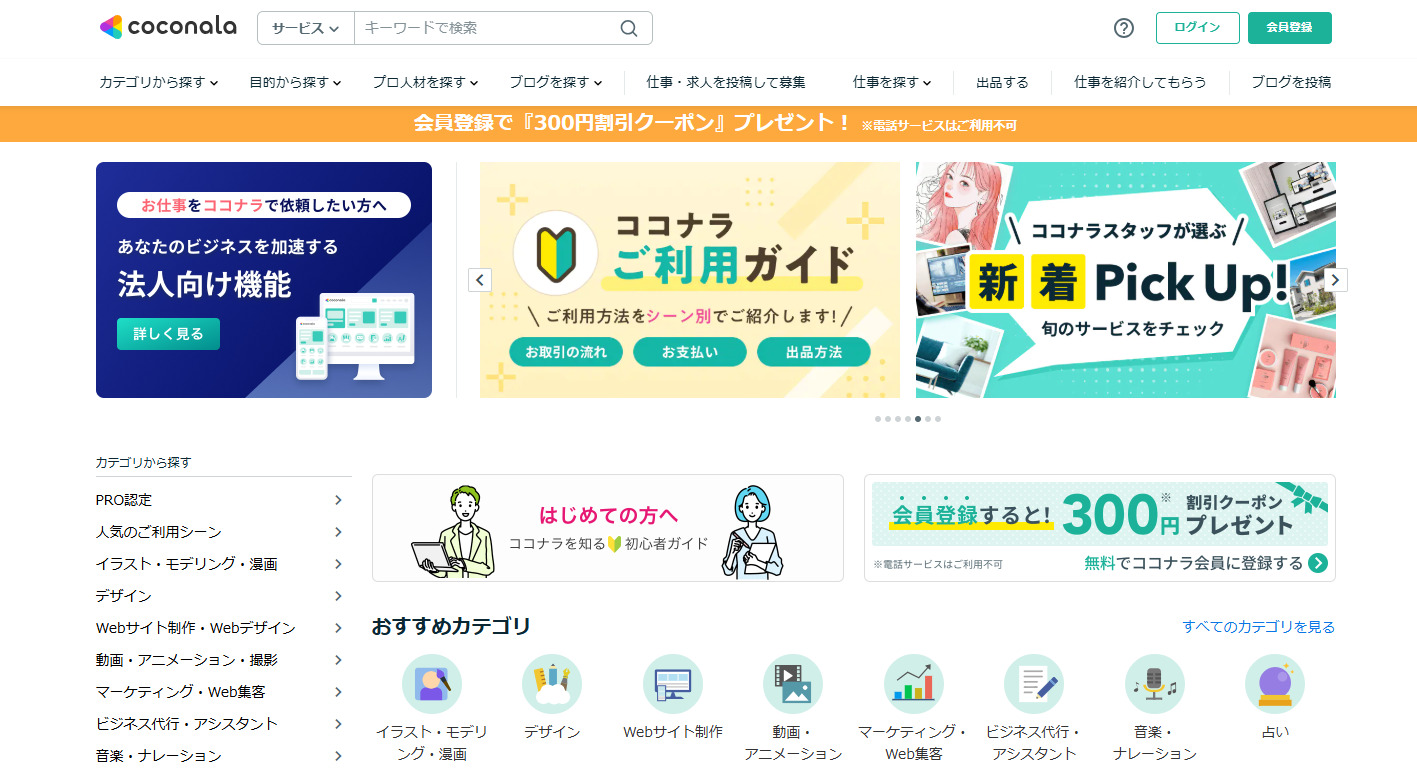Image resolution: width=1417 pixels, height=779 pixels.
Task: Click the 出品方法 guide button
Action: [814, 352]
